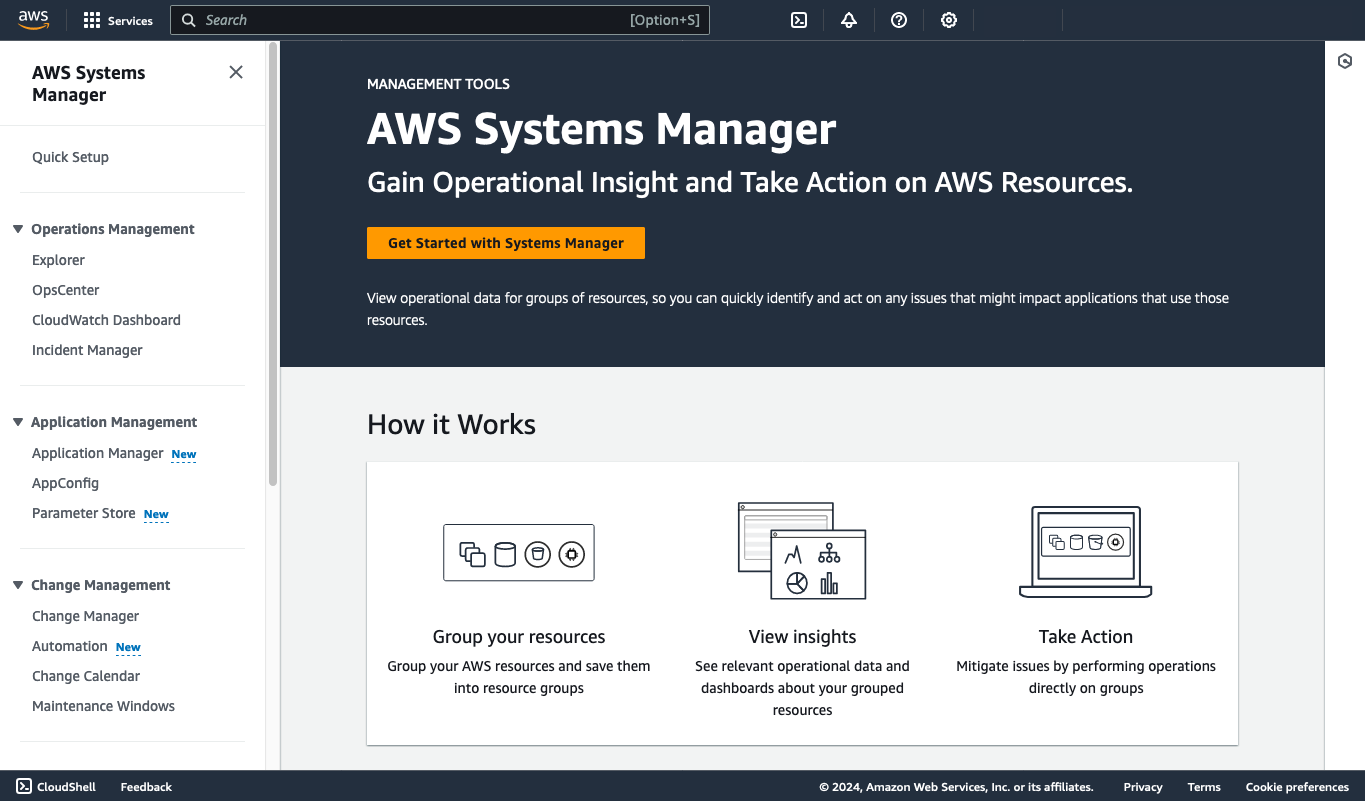Click Get Started with Systems Manager
The image size is (1365, 801).
point(505,242)
